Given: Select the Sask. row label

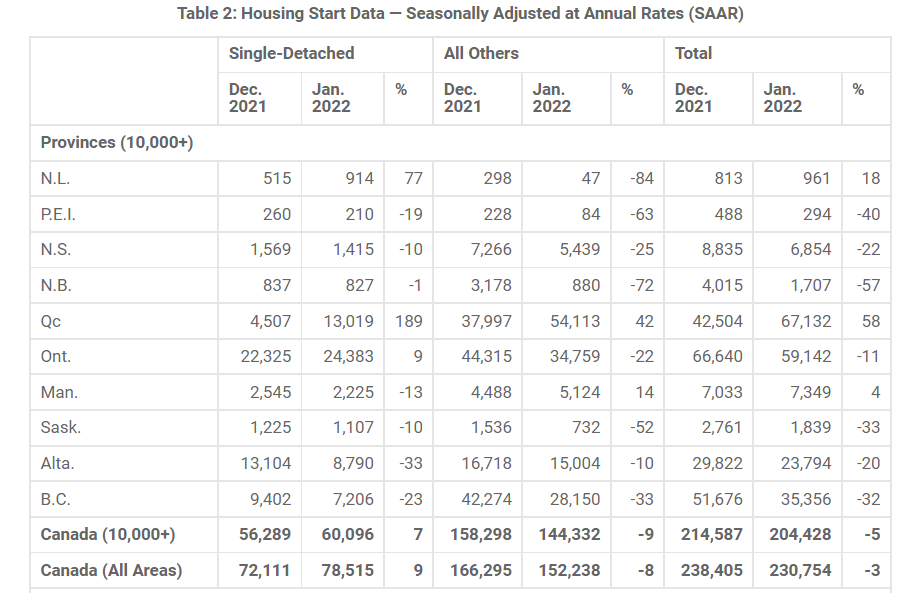Looking at the screenshot, I should point(60,428).
